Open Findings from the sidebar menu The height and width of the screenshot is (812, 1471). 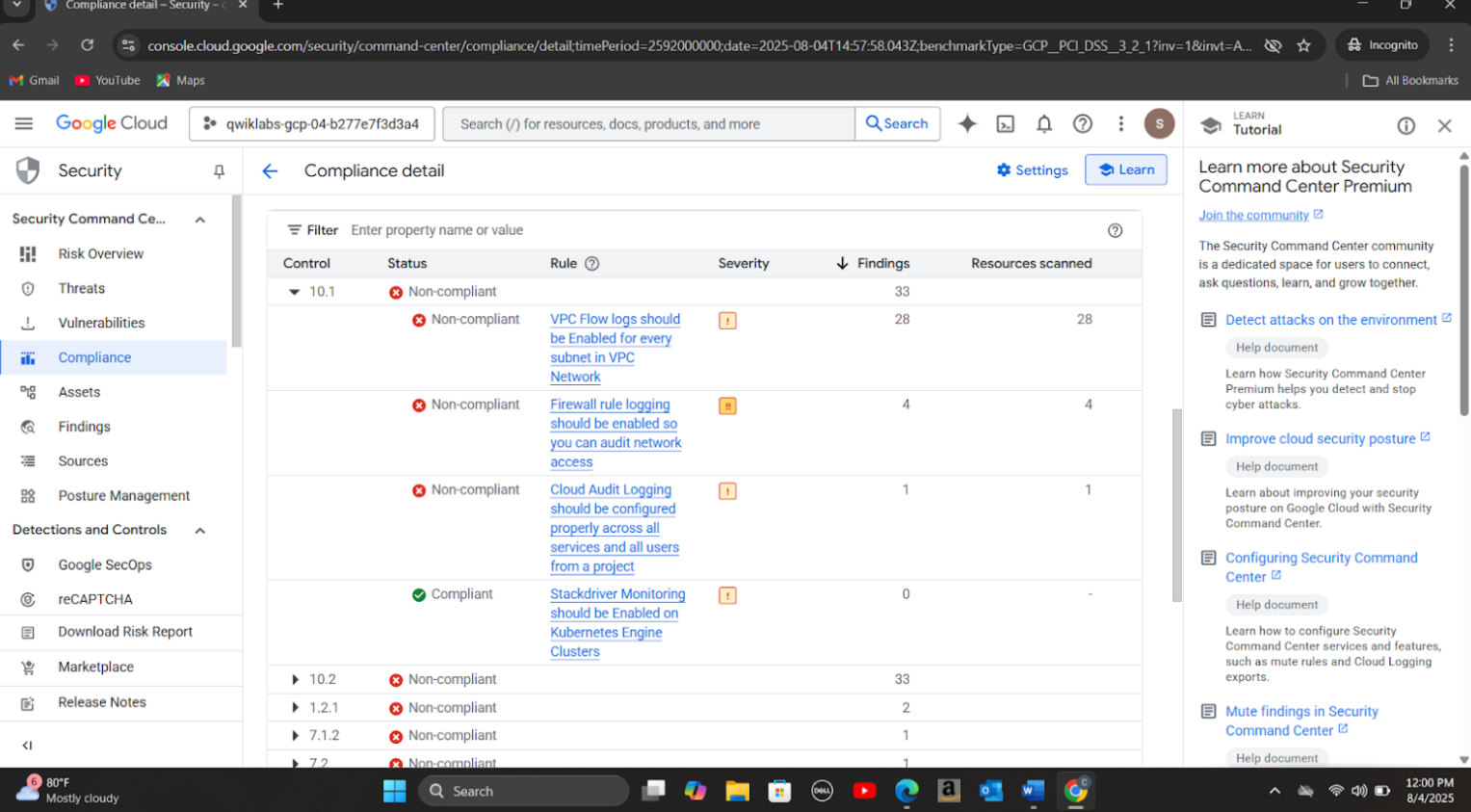pos(84,427)
